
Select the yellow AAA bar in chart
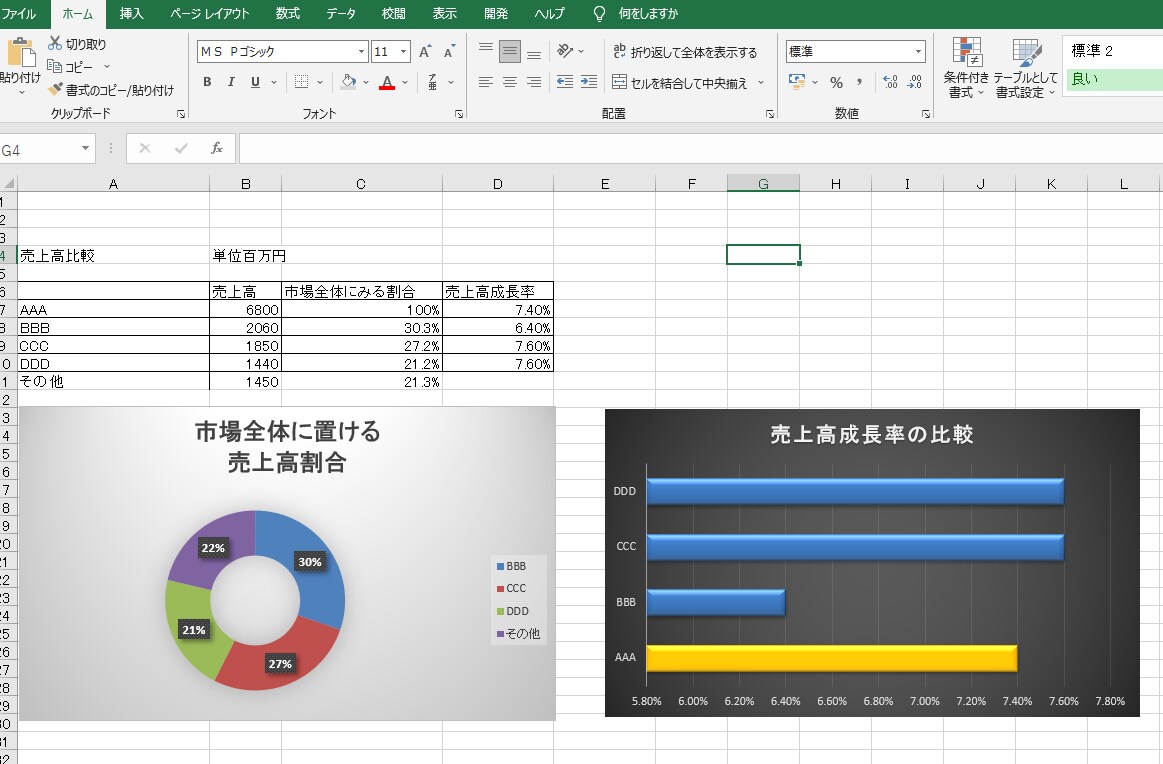[831, 658]
